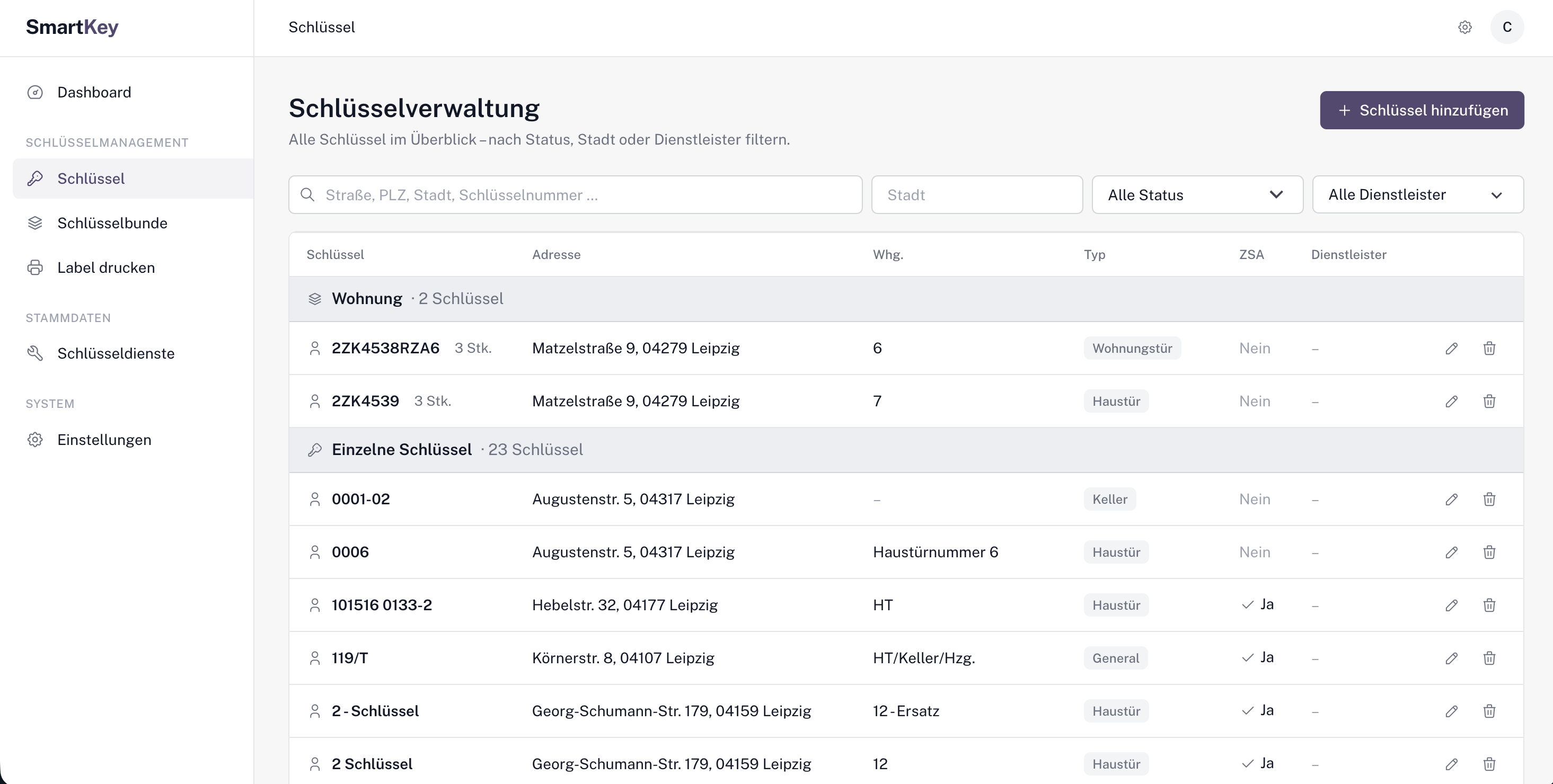The image size is (1553, 784).
Task: Collapse the Einzelne Schlüssel group header
Action: 905,450
